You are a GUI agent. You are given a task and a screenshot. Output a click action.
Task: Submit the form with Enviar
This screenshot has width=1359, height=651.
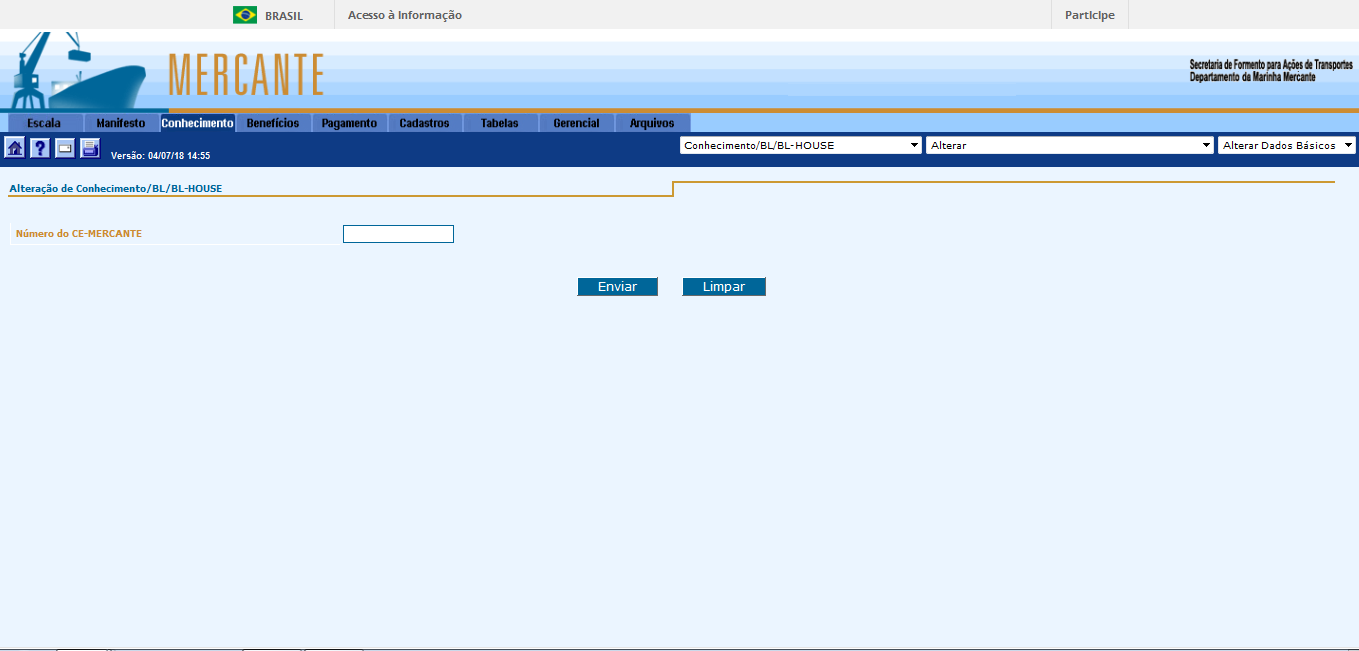pos(617,287)
